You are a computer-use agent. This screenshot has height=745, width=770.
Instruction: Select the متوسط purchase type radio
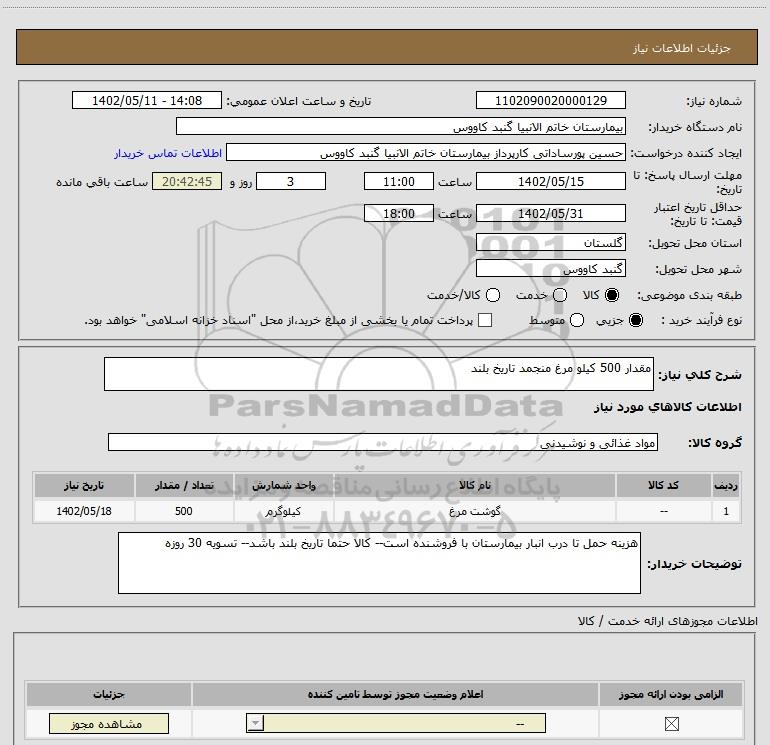click(577, 320)
